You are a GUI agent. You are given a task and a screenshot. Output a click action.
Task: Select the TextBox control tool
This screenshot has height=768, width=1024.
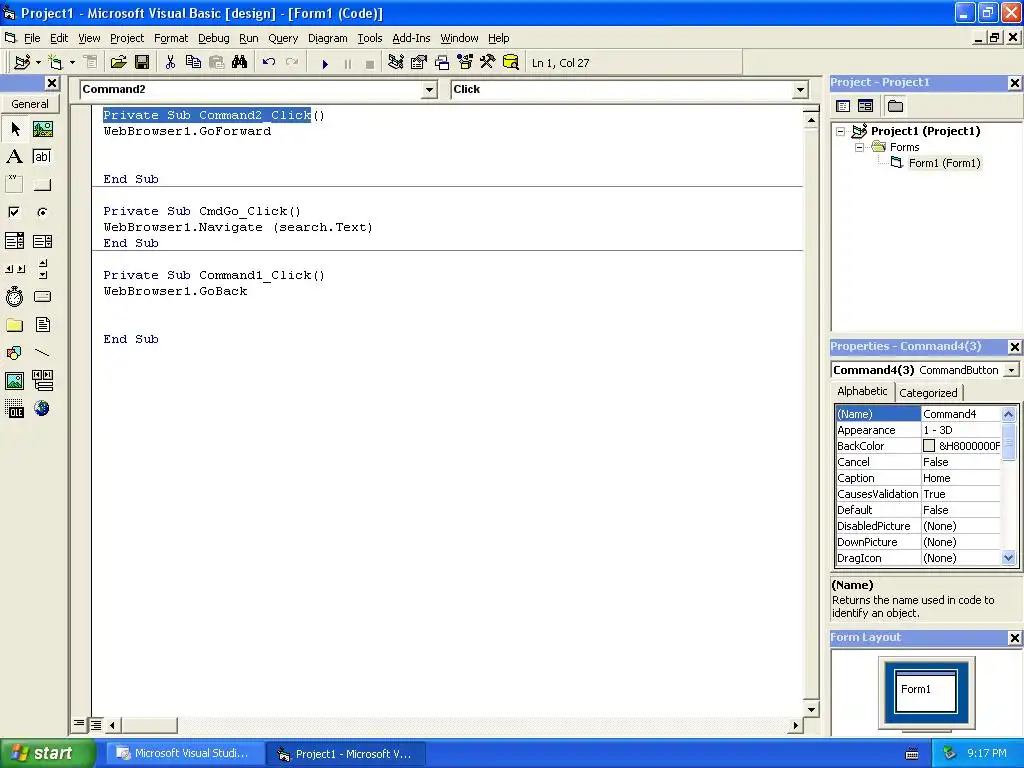click(42, 157)
